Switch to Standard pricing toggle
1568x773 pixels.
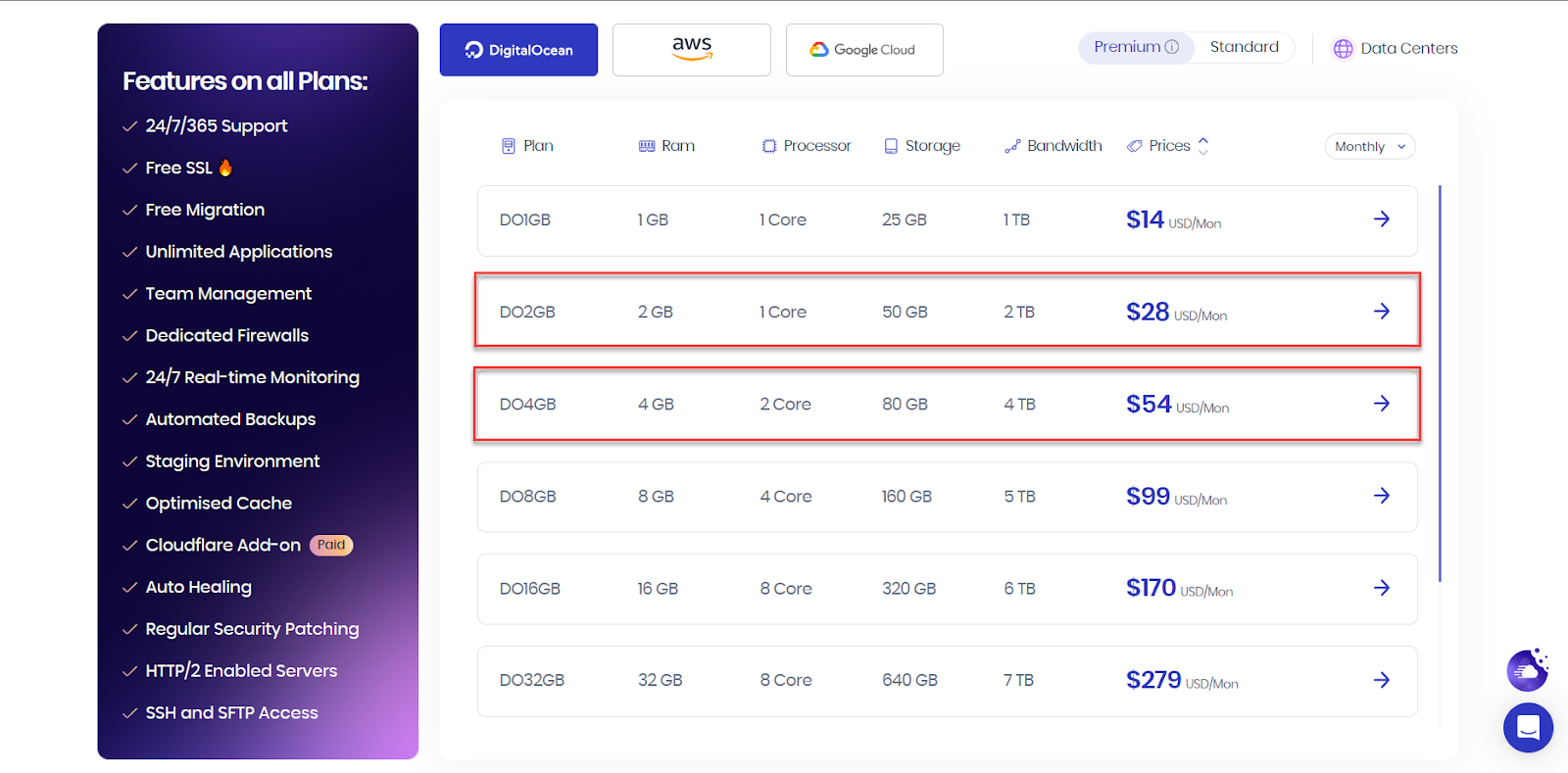point(1244,47)
